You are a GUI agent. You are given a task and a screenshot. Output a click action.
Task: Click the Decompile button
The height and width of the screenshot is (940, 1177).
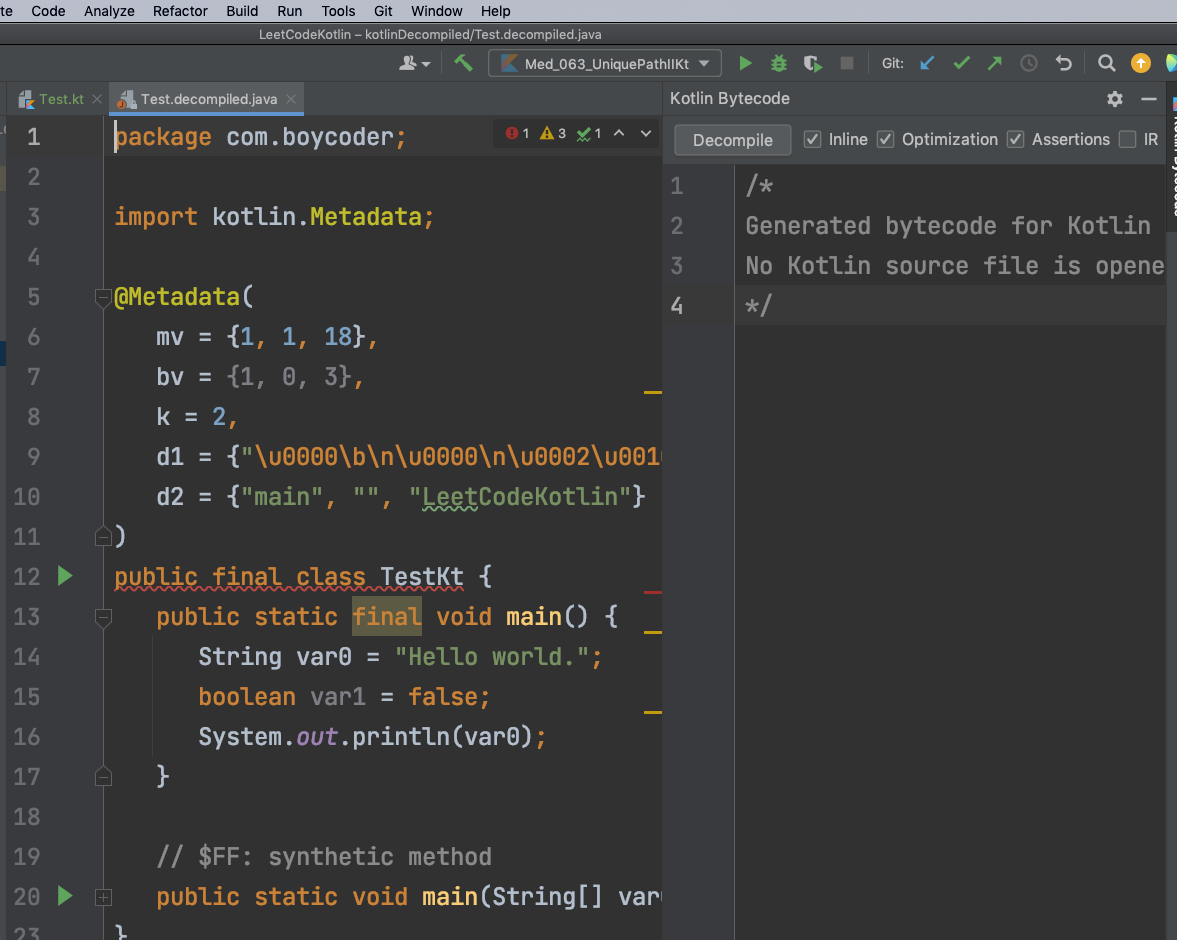(732, 140)
